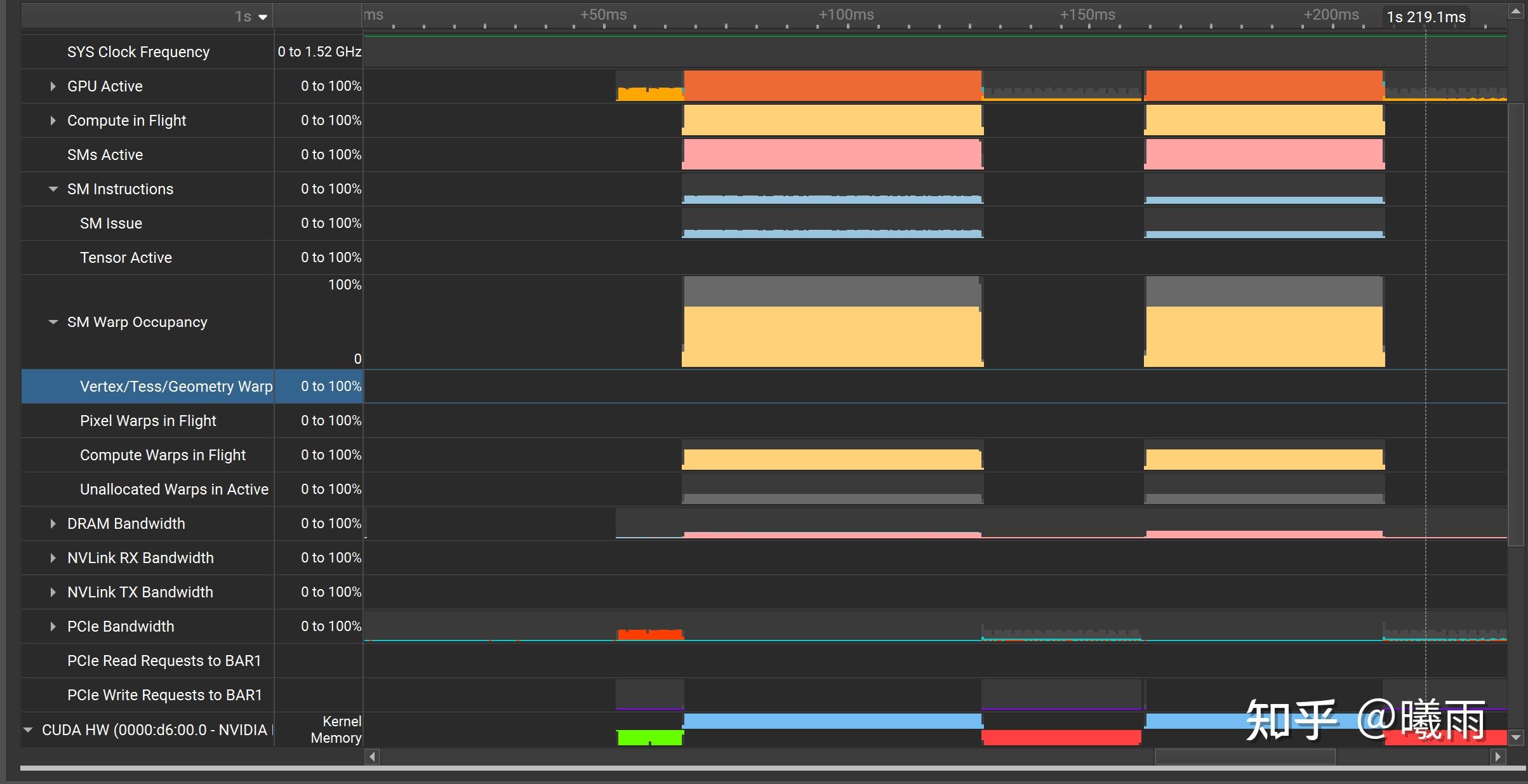Select the SYS Clock Frequency row
This screenshot has height=784, width=1528.
[138, 52]
